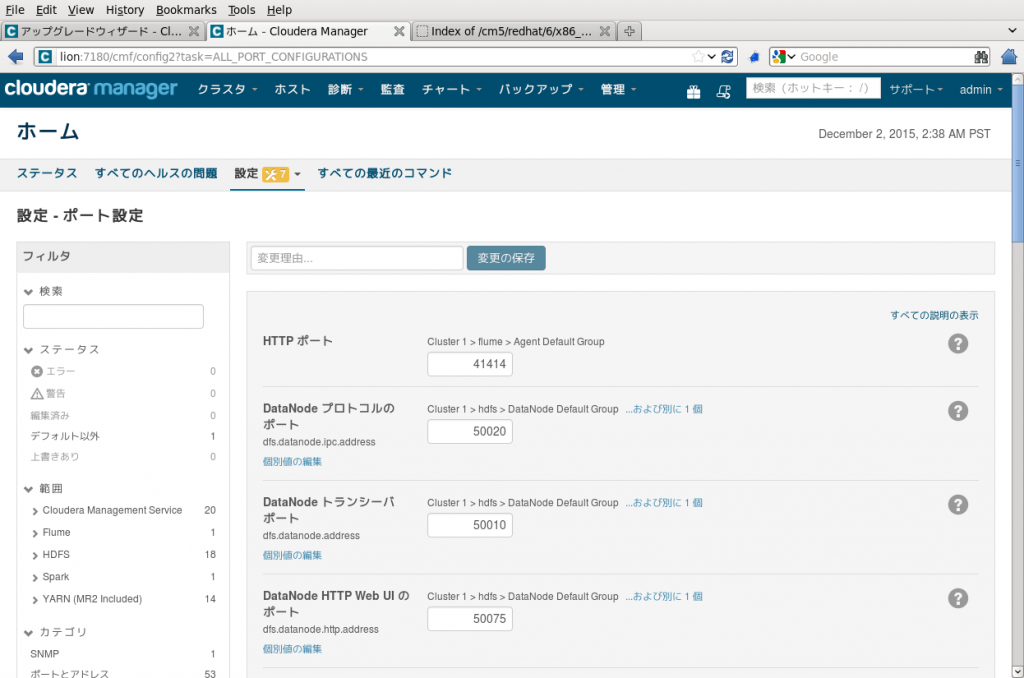Click the ホスト navigation link
1024x678 pixels.
tap(292, 89)
